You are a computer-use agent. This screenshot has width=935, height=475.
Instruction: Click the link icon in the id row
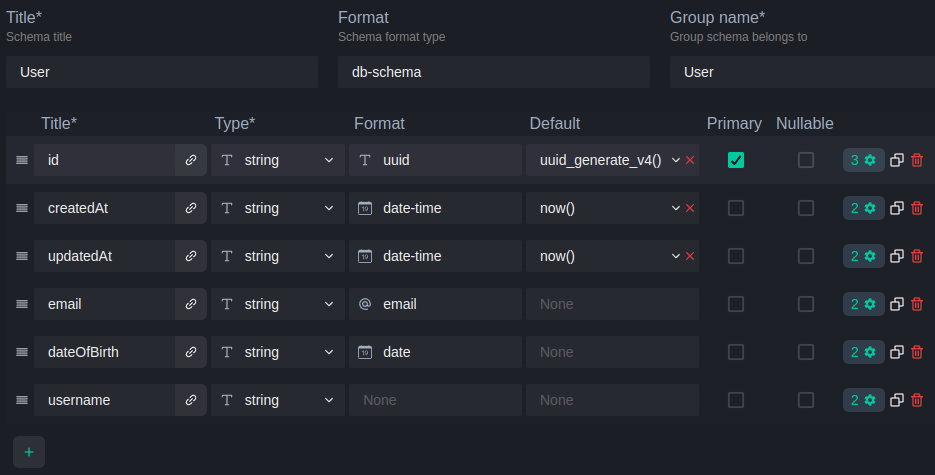click(x=190, y=160)
